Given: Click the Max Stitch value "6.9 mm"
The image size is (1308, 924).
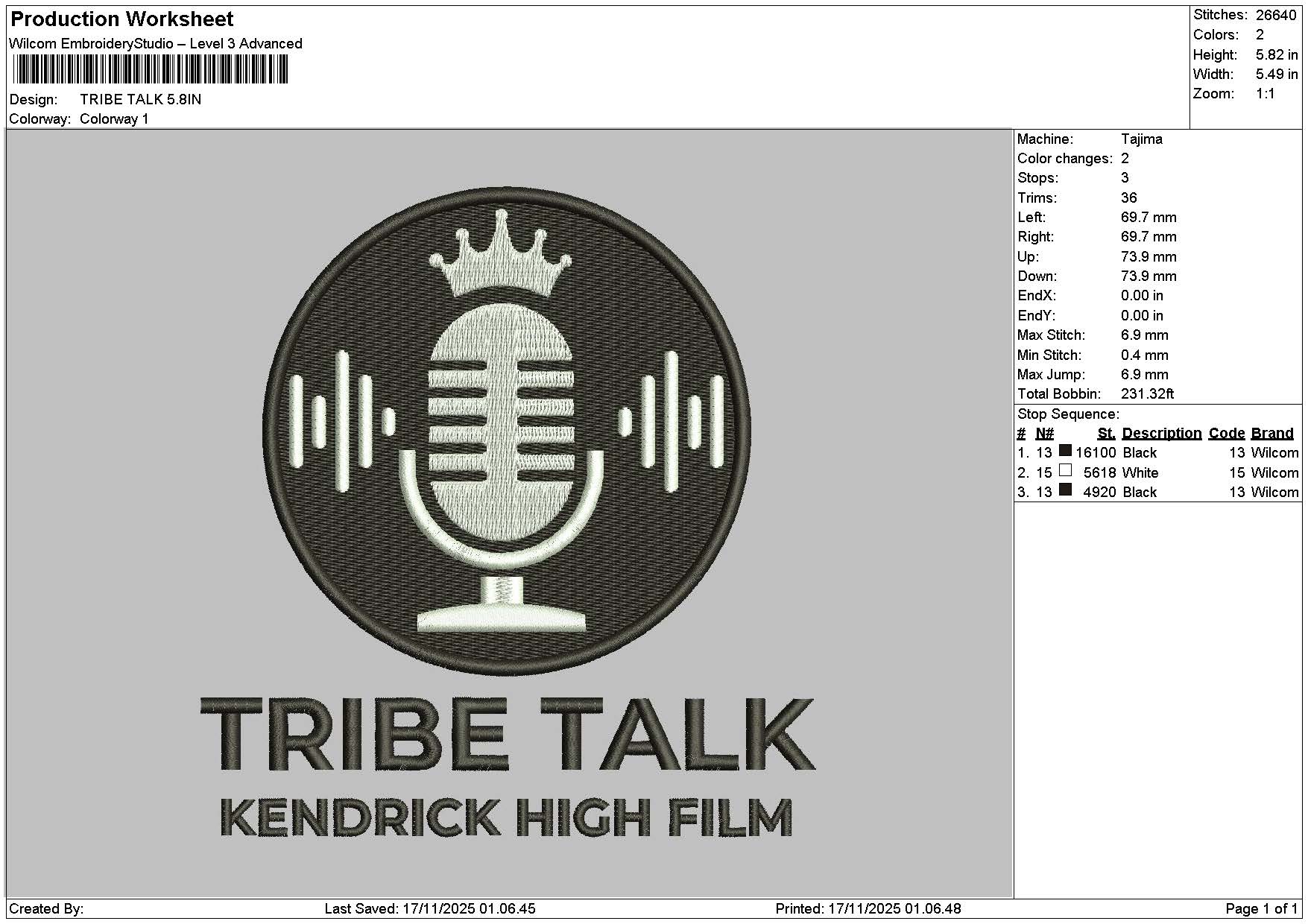Looking at the screenshot, I should tap(1145, 335).
